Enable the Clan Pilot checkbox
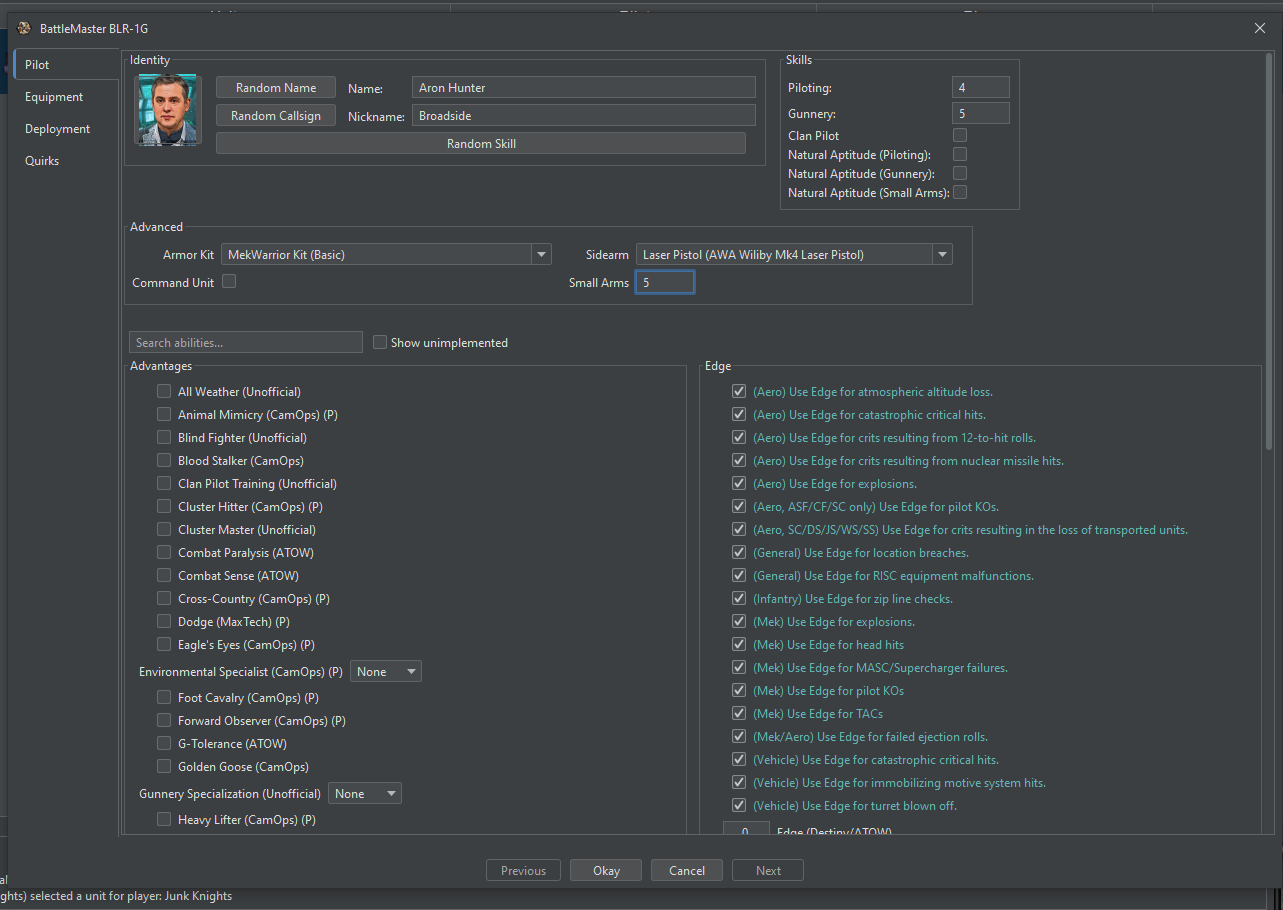1283x910 pixels. 960,135
